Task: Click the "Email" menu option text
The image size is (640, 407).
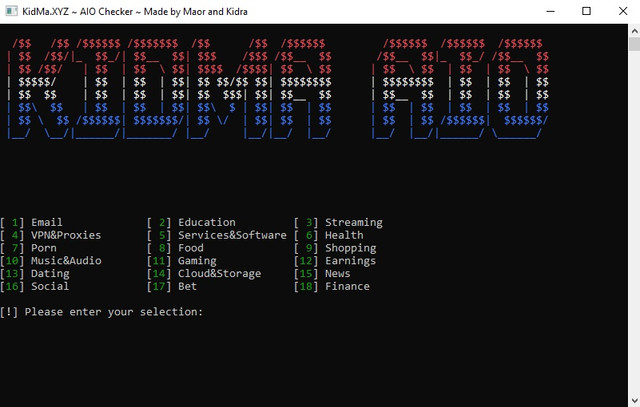Action: pyautogui.click(x=47, y=222)
